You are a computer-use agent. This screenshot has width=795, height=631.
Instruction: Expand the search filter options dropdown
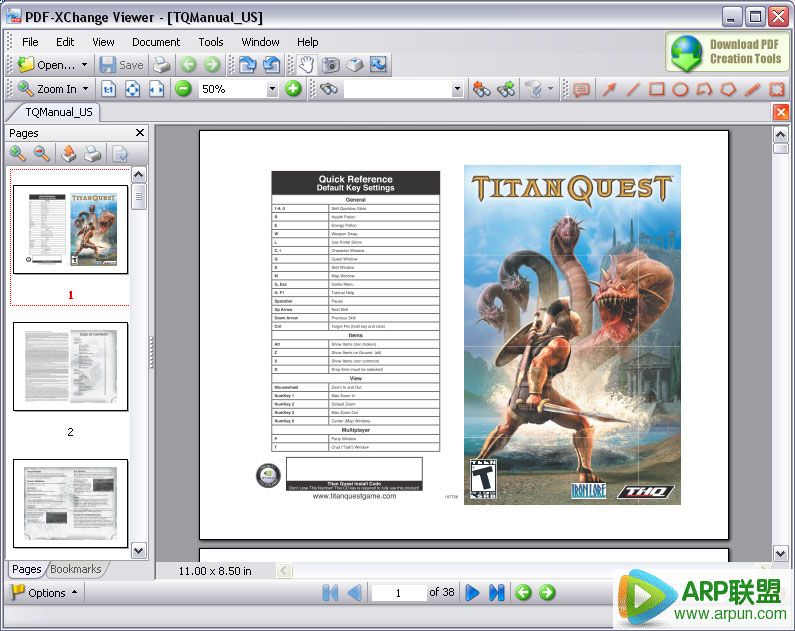550,89
